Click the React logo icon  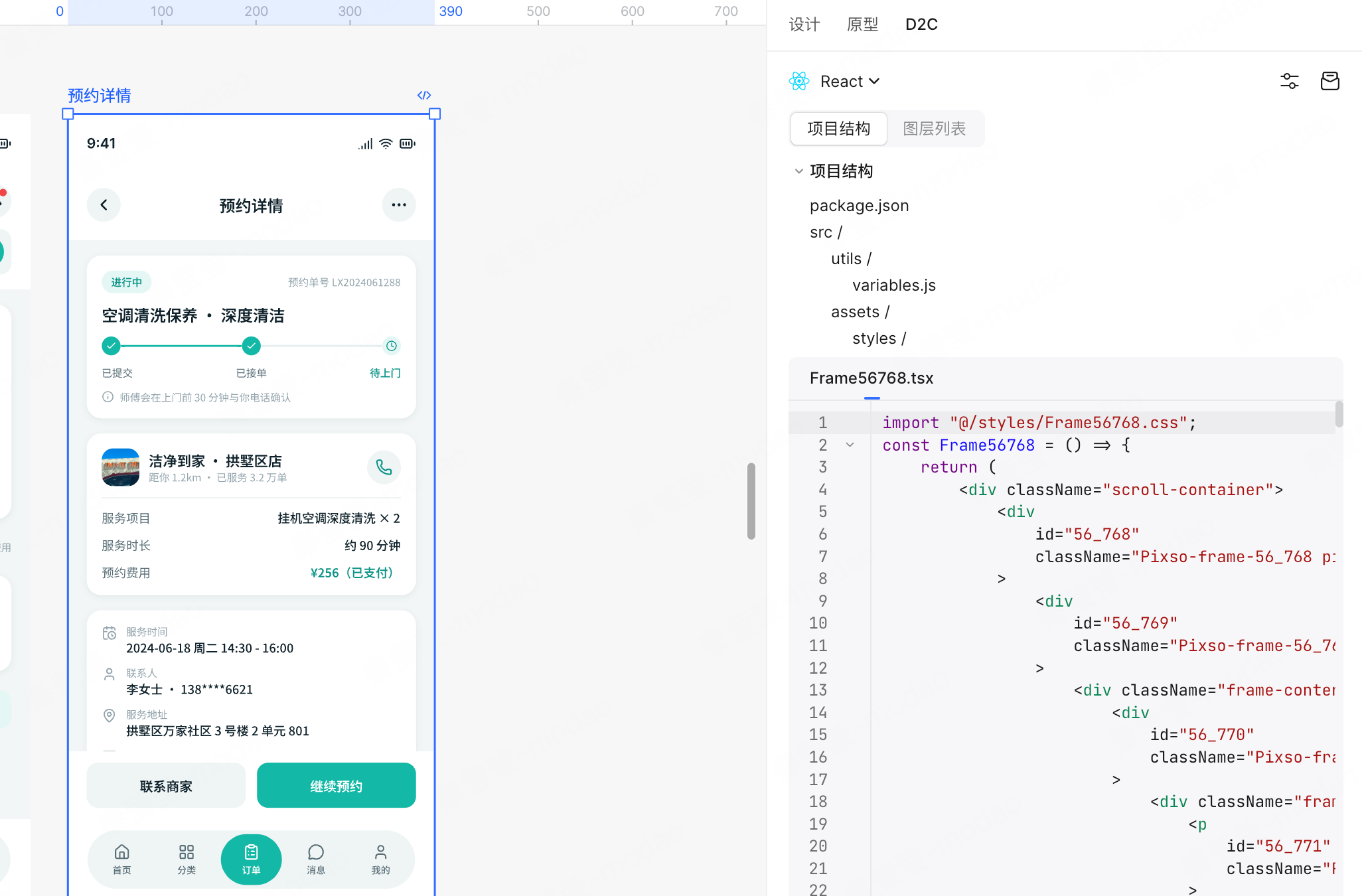click(799, 81)
